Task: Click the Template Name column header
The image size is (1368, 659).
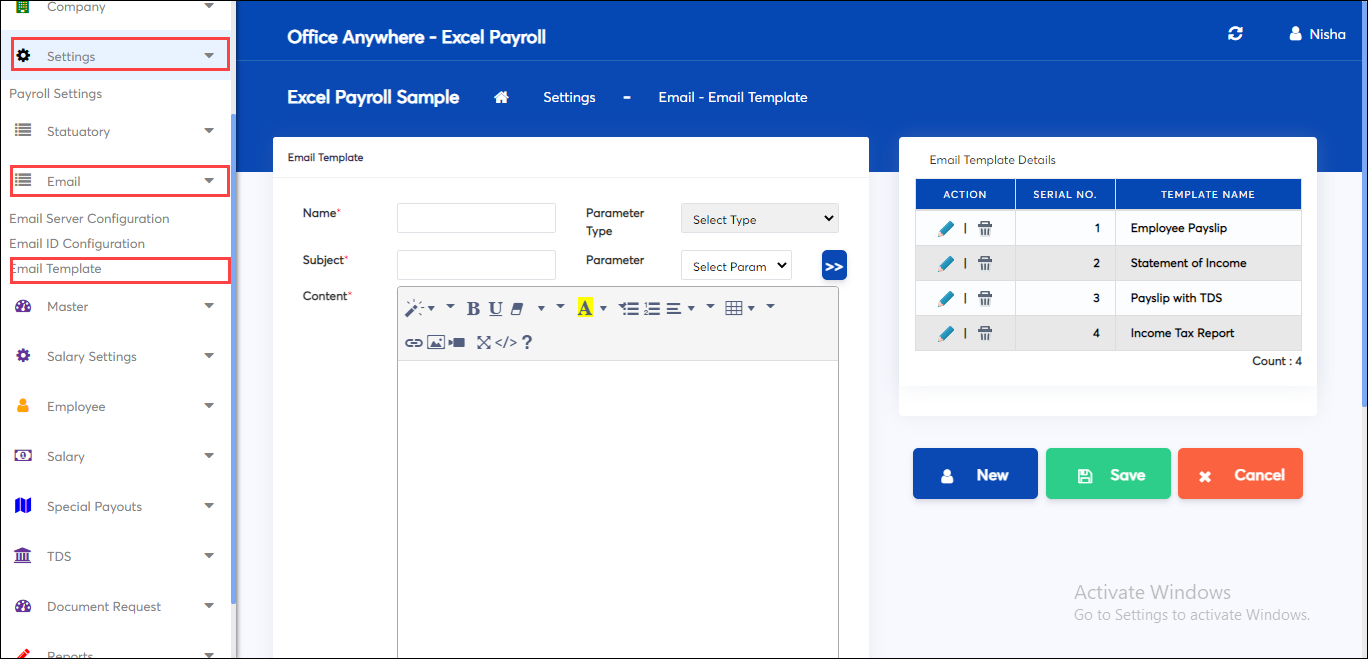Action: click(x=1208, y=194)
